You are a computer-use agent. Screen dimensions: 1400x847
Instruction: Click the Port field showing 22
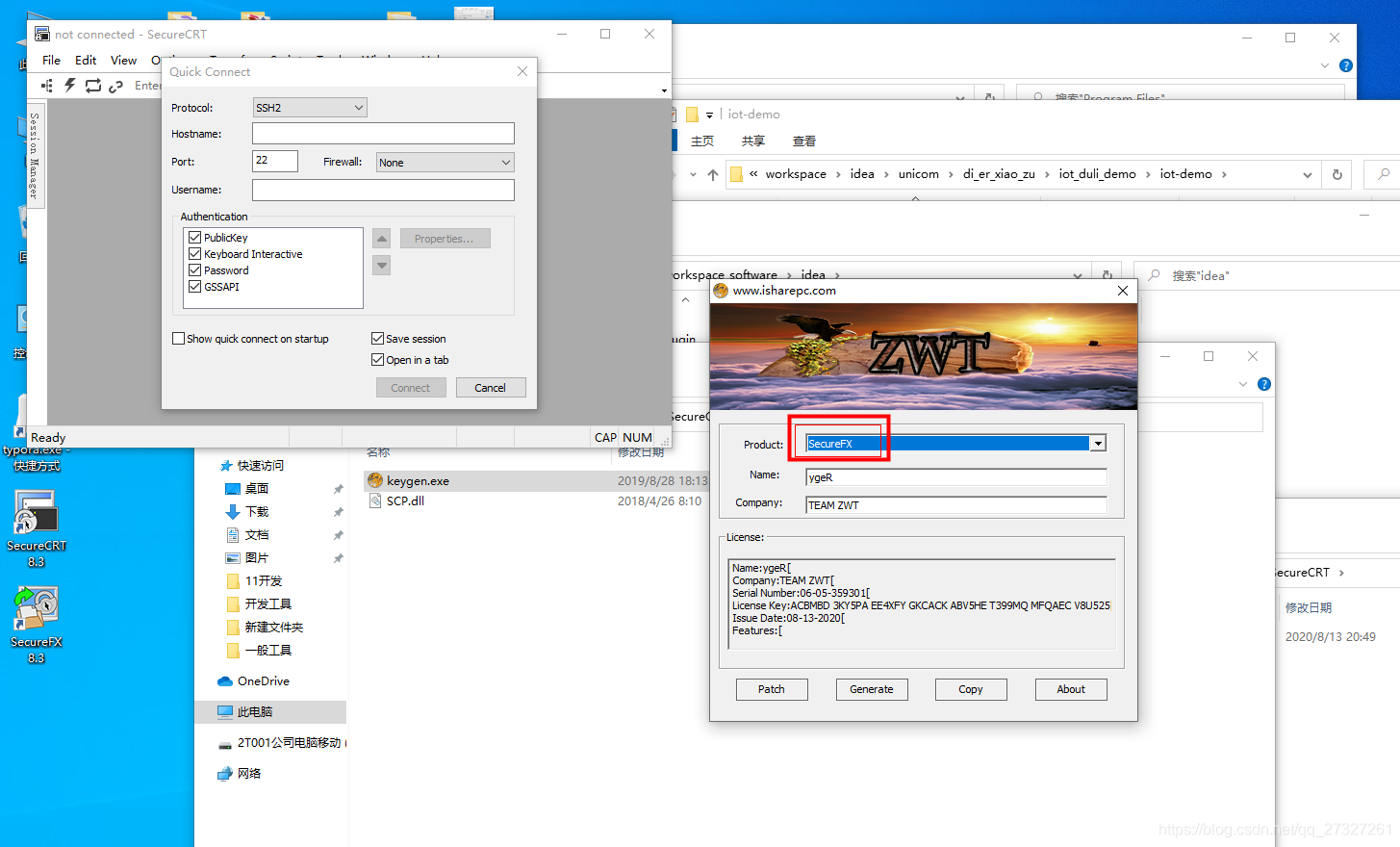275,161
